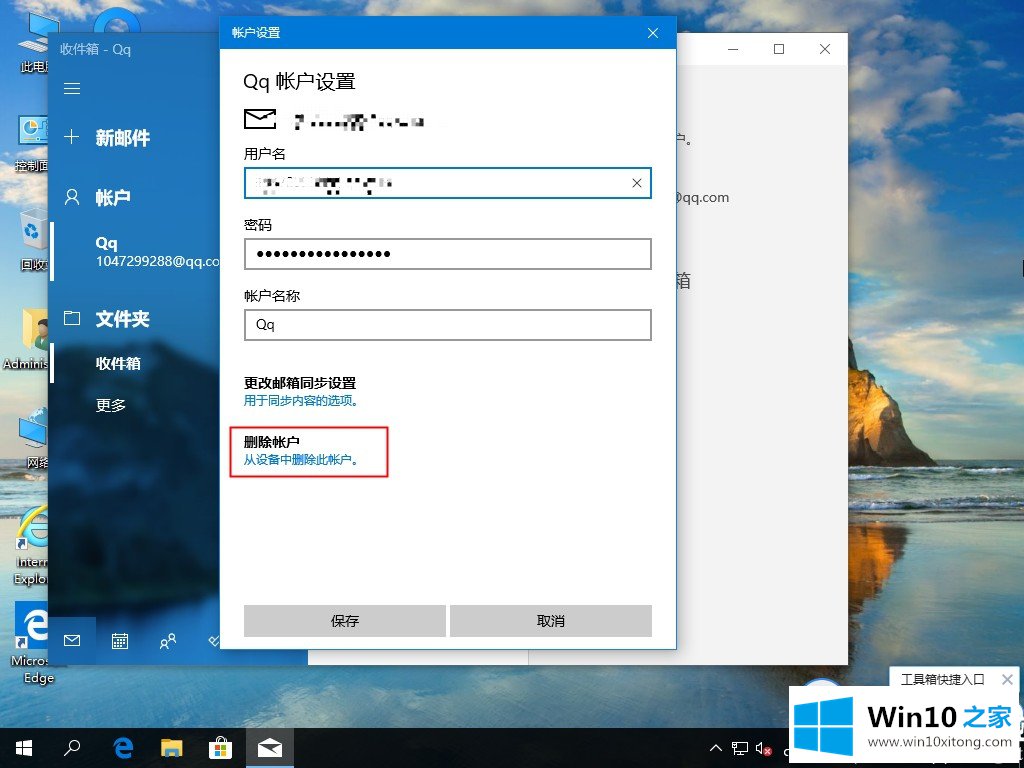Screen dimensions: 1024x768
Task: Cancel dialog with 取消 button
Action: pyautogui.click(x=551, y=620)
